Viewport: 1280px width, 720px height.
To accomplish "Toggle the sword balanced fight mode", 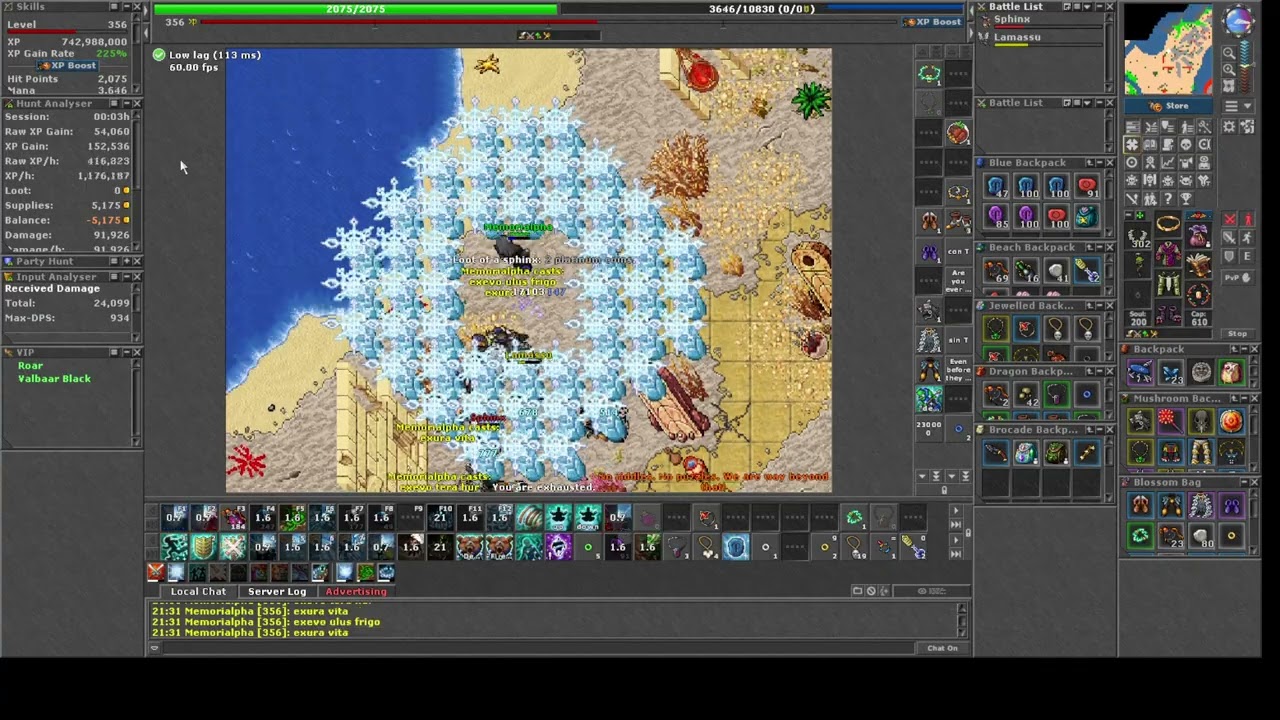I will [x=1230, y=238].
